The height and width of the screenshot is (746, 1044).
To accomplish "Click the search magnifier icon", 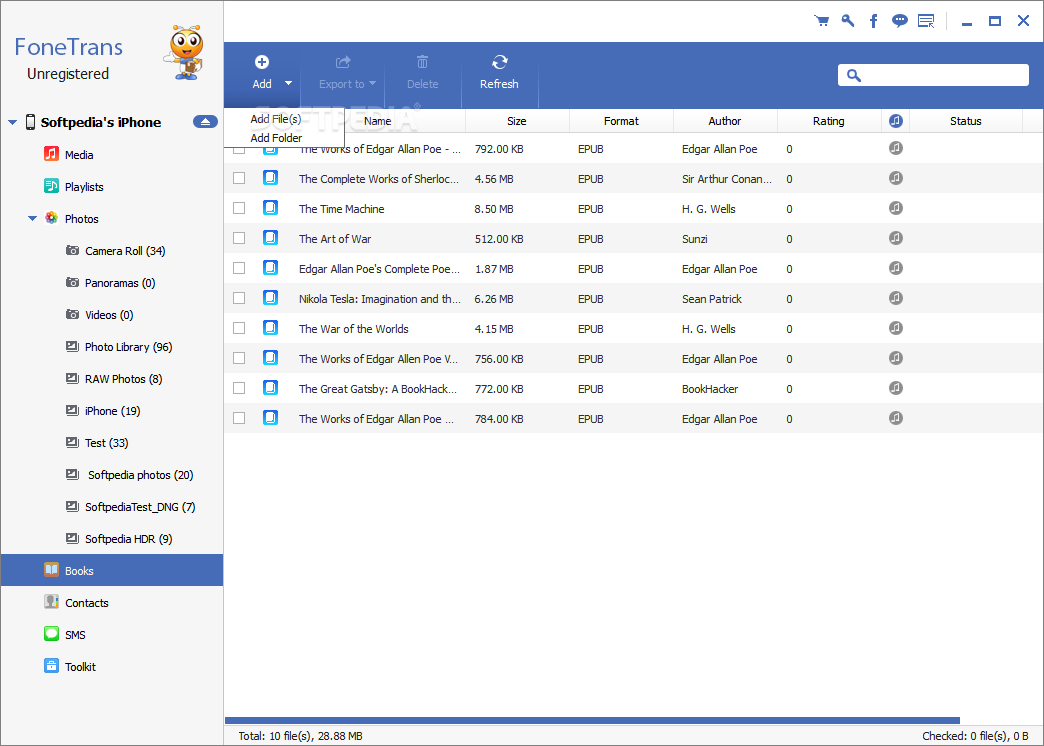I will pyautogui.click(x=854, y=76).
